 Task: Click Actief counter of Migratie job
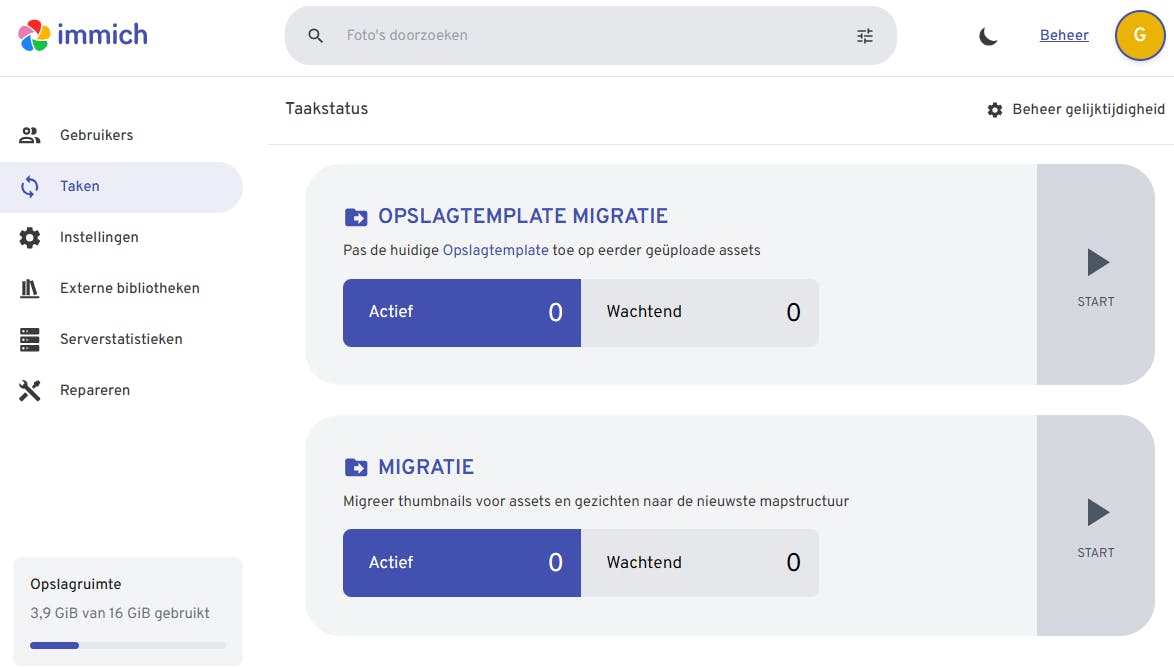point(461,563)
